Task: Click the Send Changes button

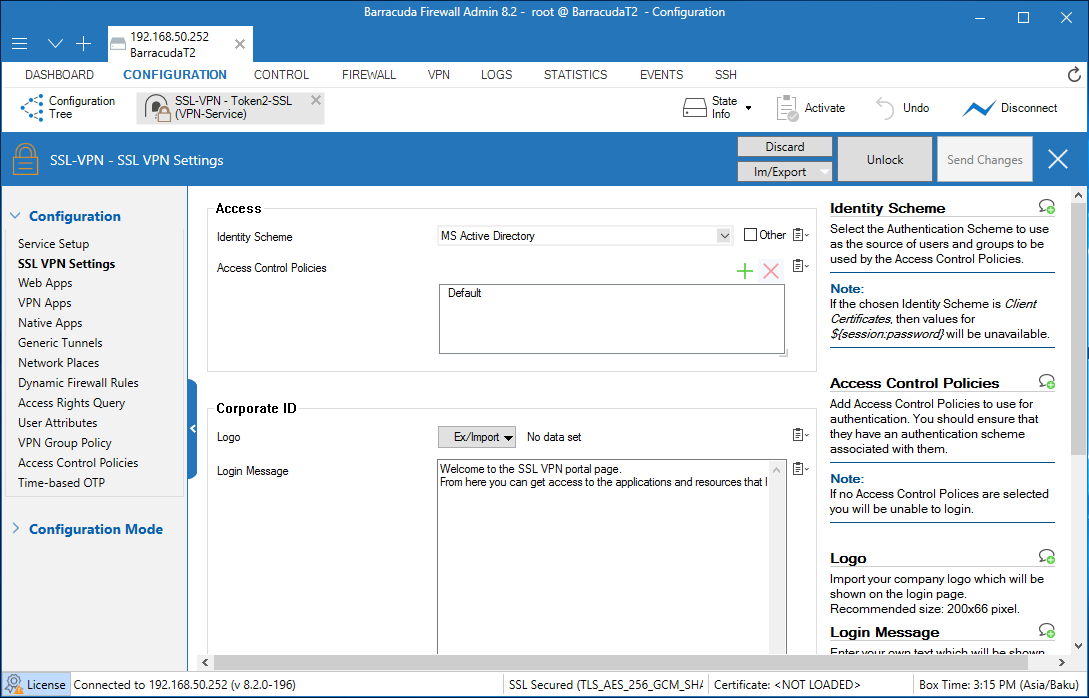Action: coord(985,159)
